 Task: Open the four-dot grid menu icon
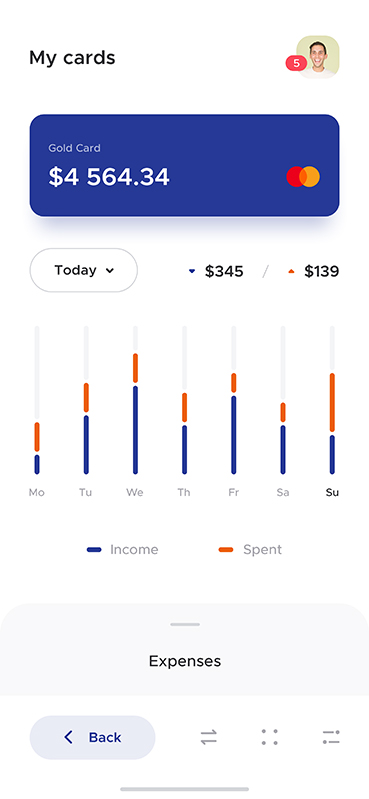click(270, 737)
